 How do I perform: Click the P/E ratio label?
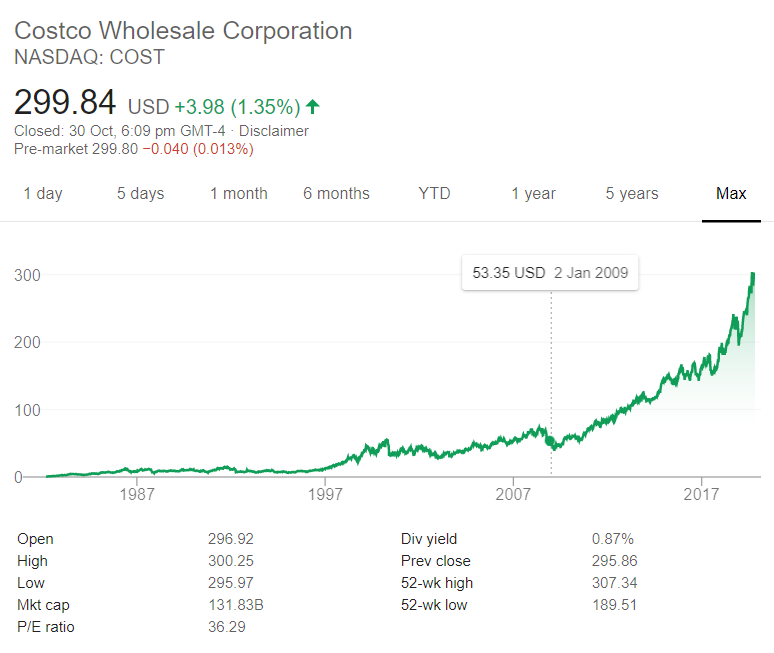click(x=46, y=627)
